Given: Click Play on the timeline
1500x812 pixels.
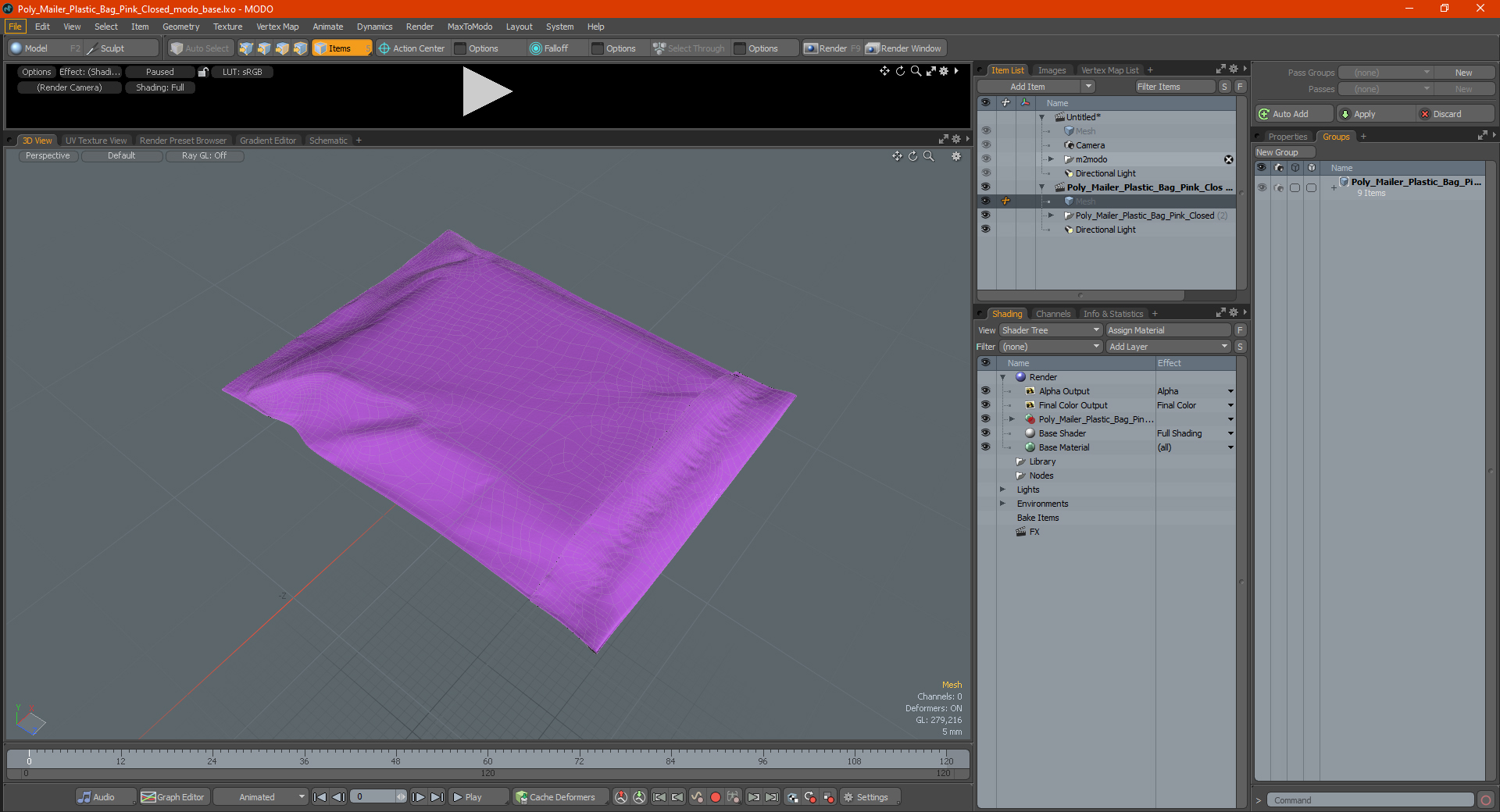Looking at the screenshot, I should [477, 797].
